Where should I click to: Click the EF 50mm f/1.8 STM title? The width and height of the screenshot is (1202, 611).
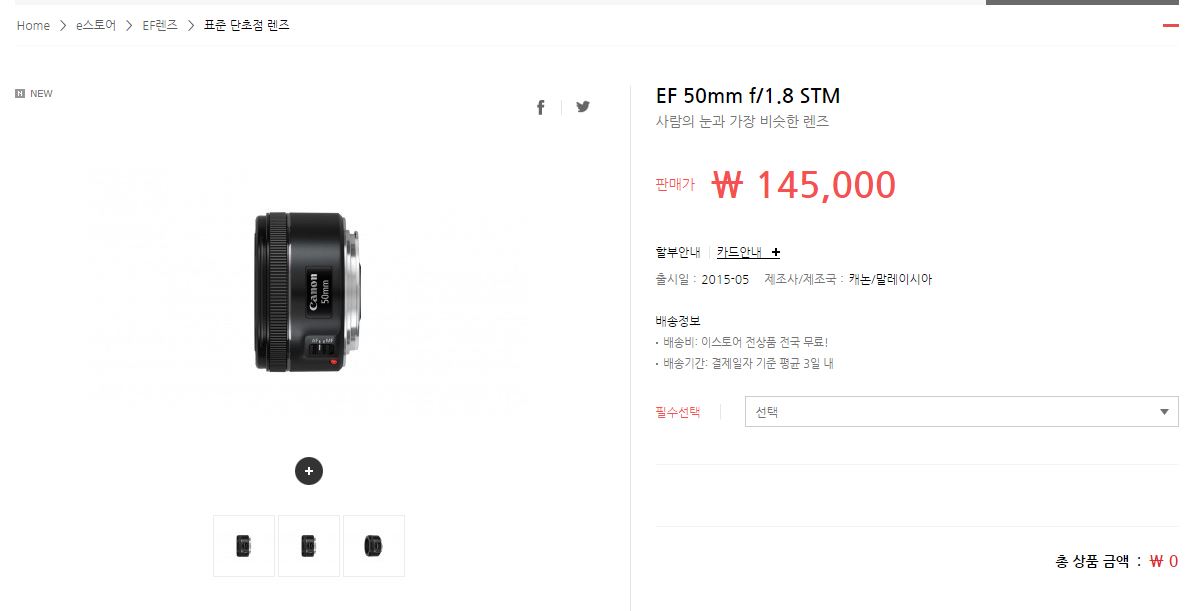point(748,96)
